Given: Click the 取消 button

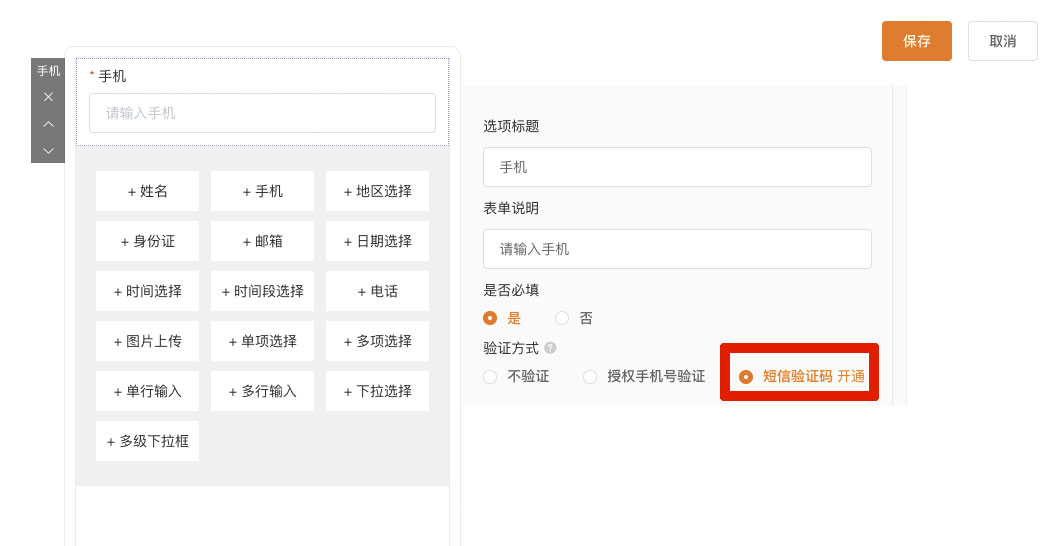Looking at the screenshot, I should pyautogui.click(x=1002, y=41).
